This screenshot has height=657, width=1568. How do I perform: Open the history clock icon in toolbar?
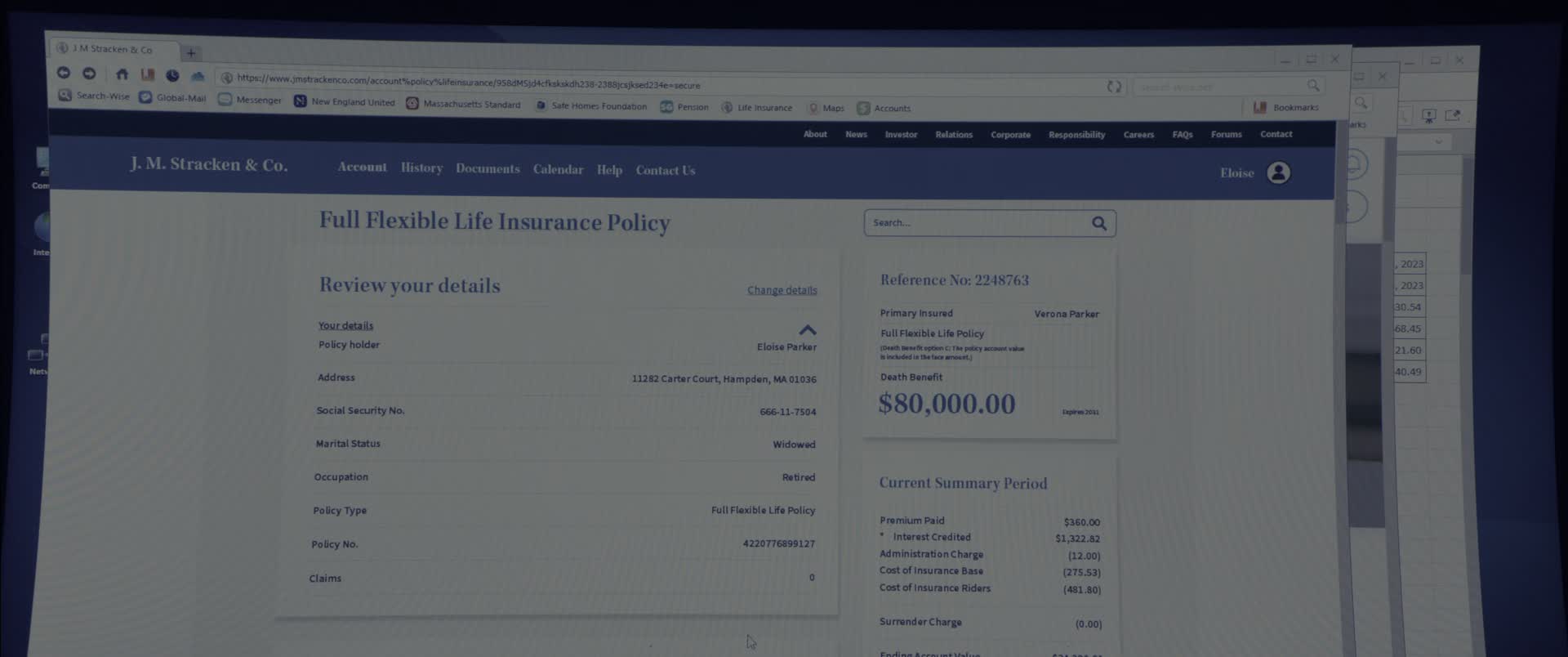tap(172, 75)
